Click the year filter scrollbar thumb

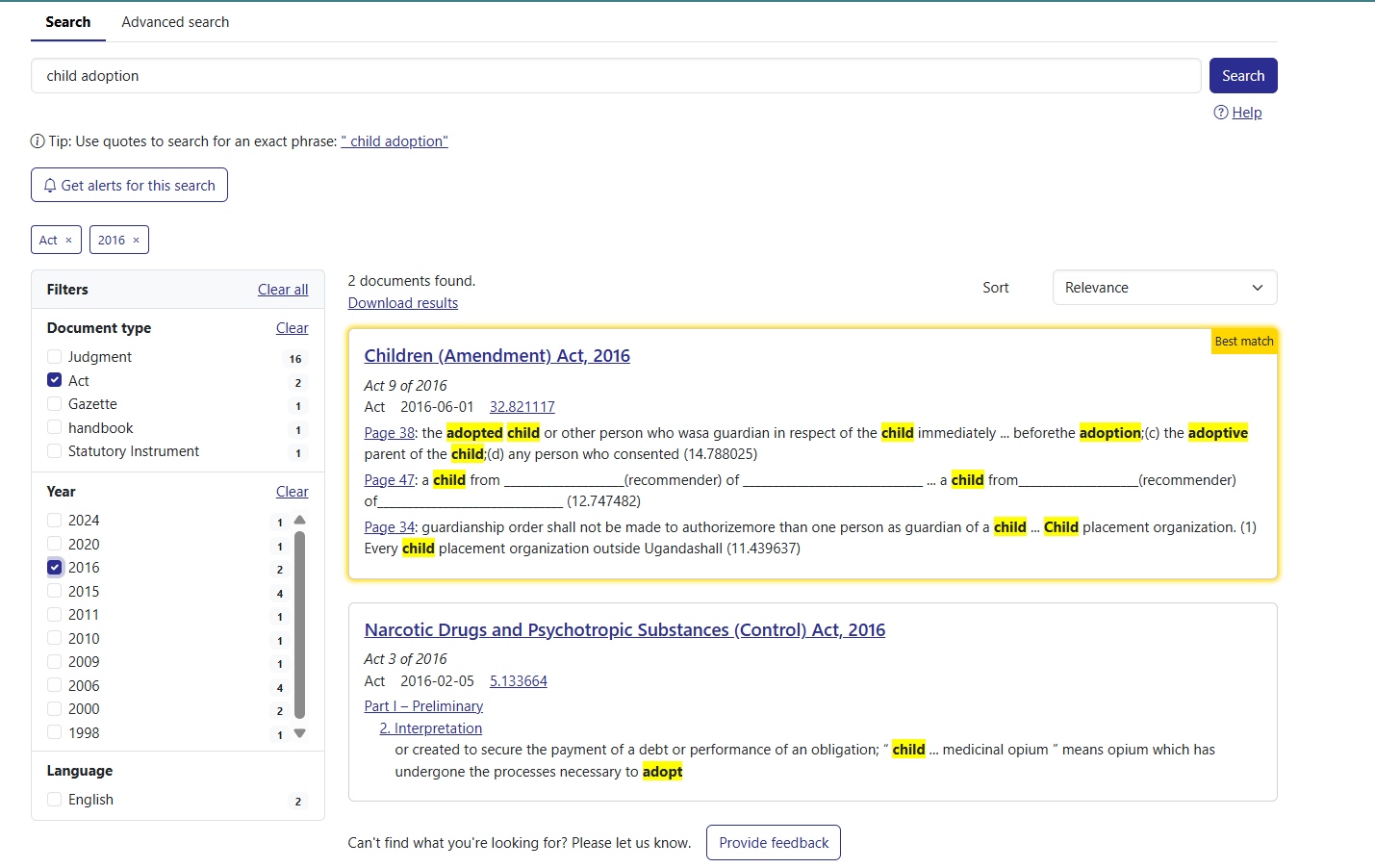(299, 625)
